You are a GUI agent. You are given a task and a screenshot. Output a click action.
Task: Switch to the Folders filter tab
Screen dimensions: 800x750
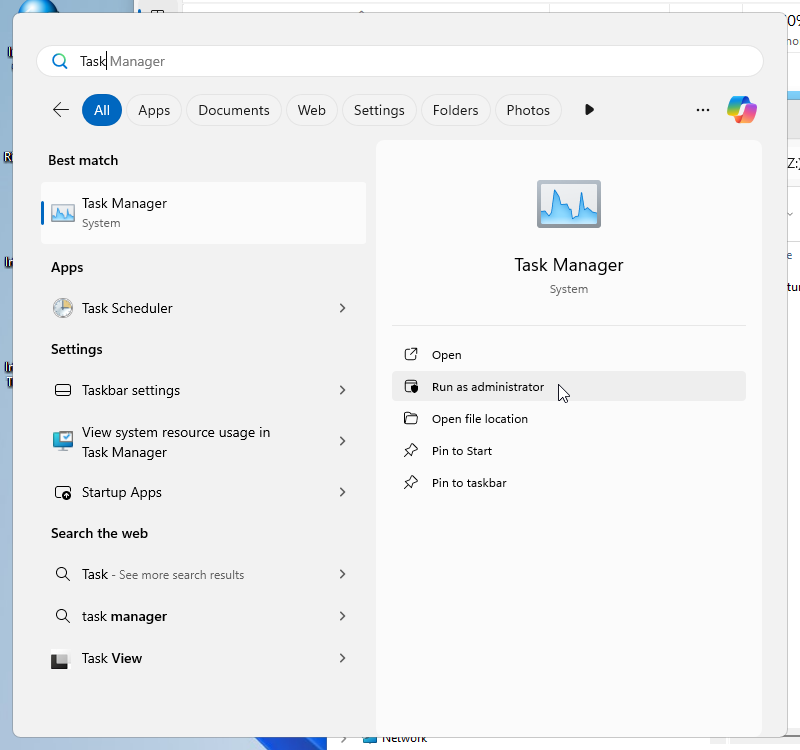pos(456,110)
